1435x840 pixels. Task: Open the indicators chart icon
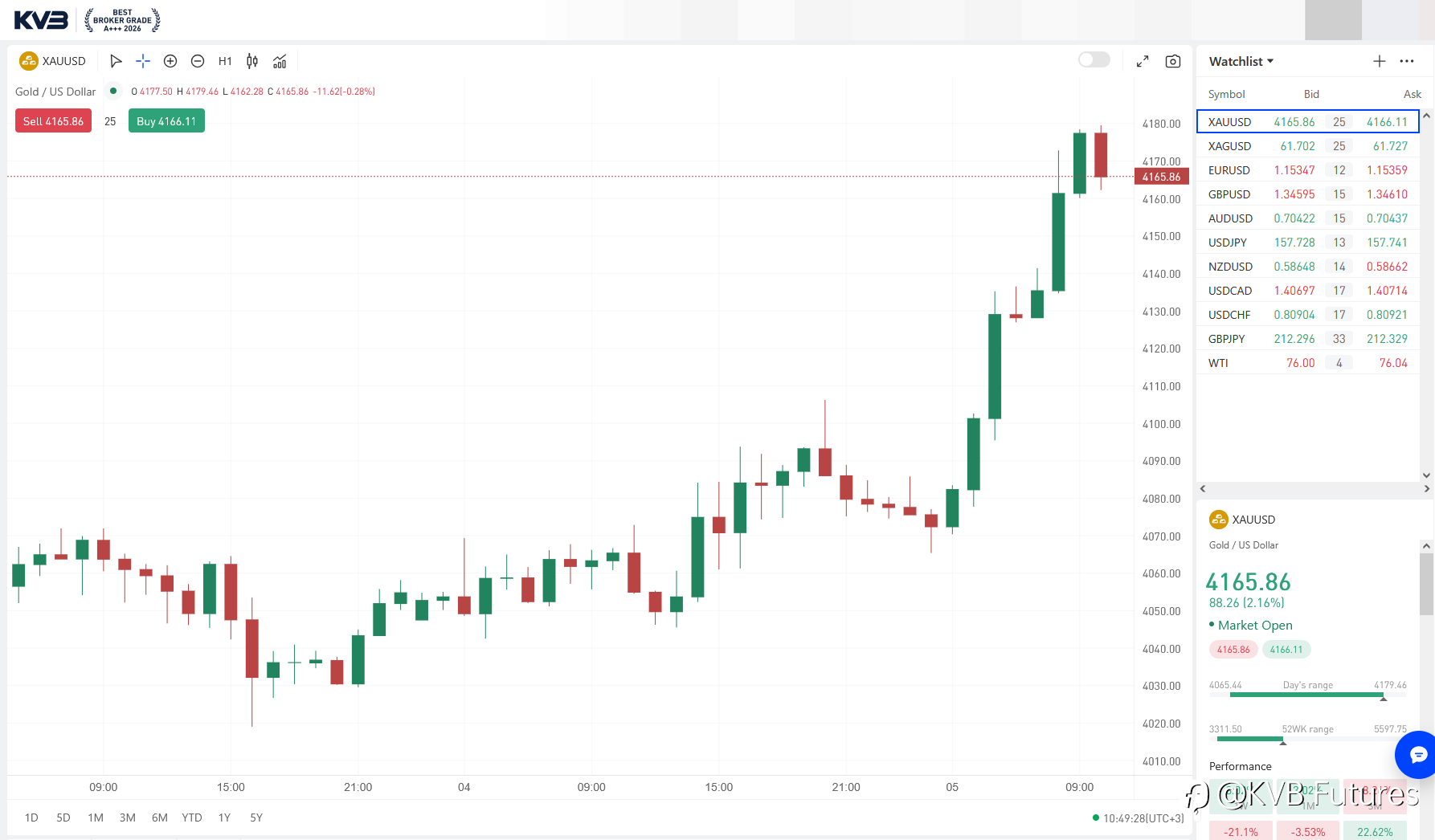pos(280,61)
